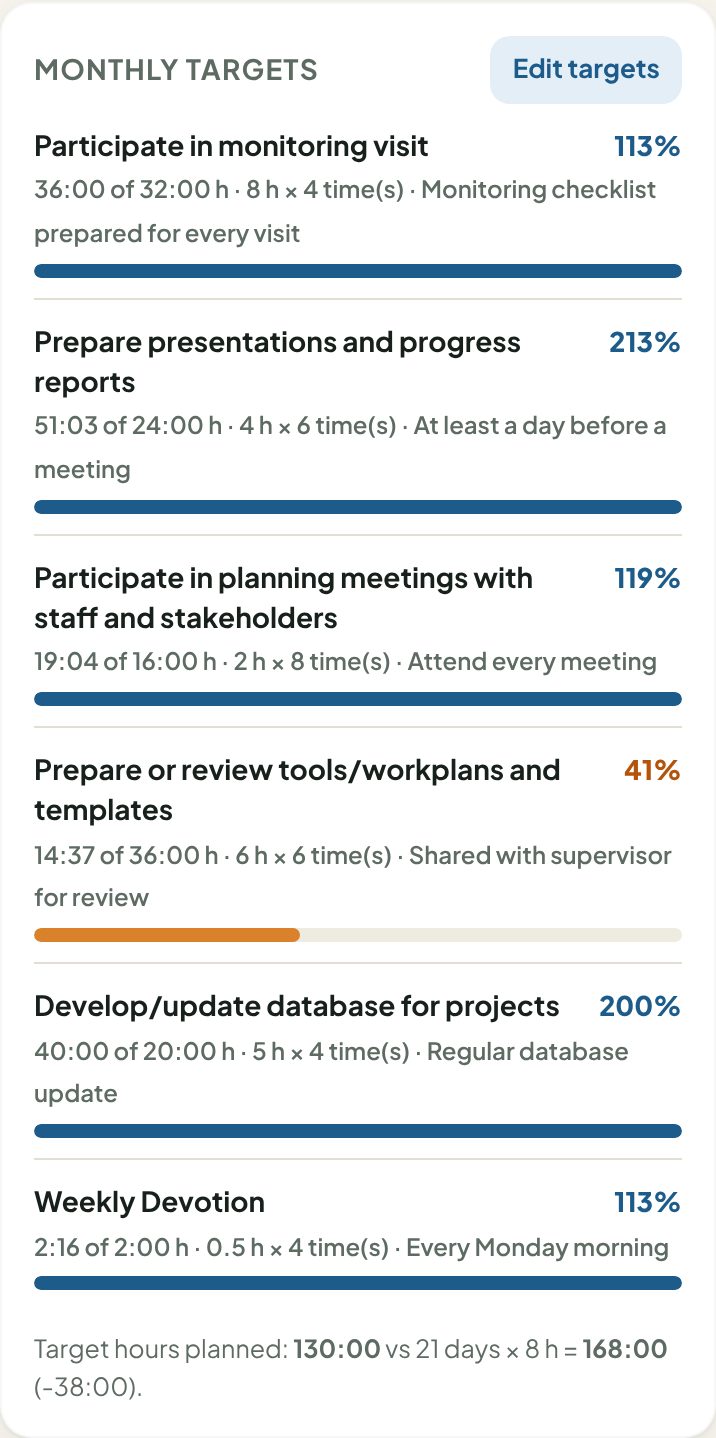Click the Target hours planned summary

point(351,1369)
